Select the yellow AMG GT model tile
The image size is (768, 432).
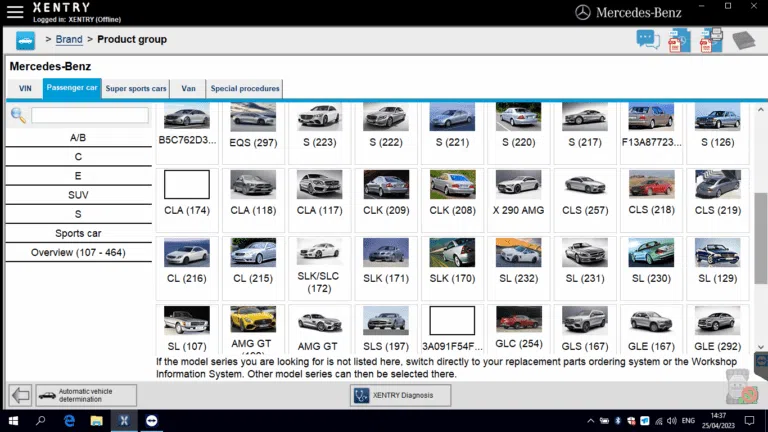pyautogui.click(x=253, y=329)
